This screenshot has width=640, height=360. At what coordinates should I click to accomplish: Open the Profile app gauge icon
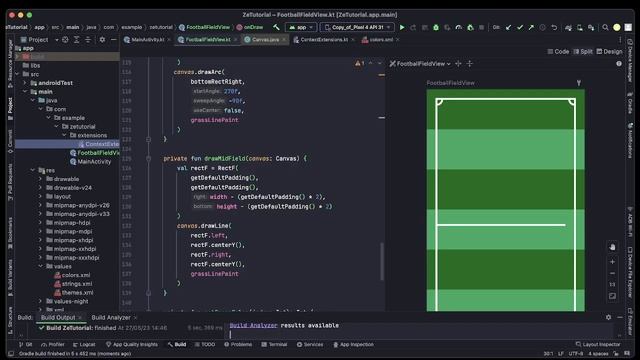459,27
